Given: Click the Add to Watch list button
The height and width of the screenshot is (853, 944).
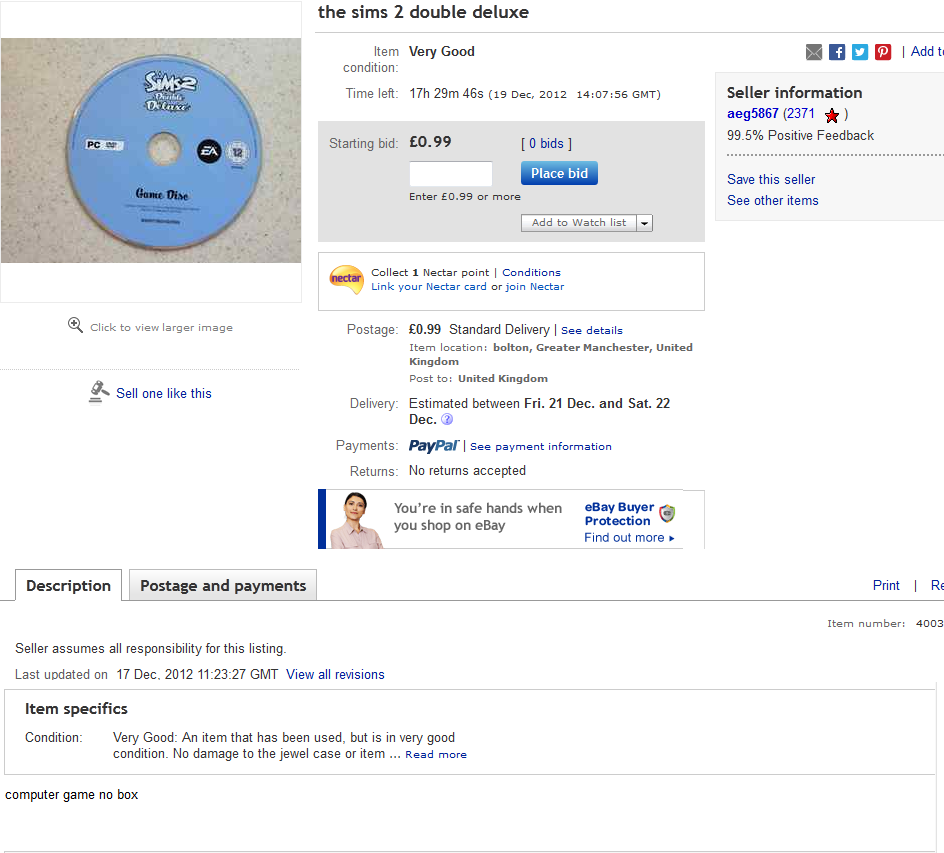Looking at the screenshot, I should pyautogui.click(x=579, y=223).
